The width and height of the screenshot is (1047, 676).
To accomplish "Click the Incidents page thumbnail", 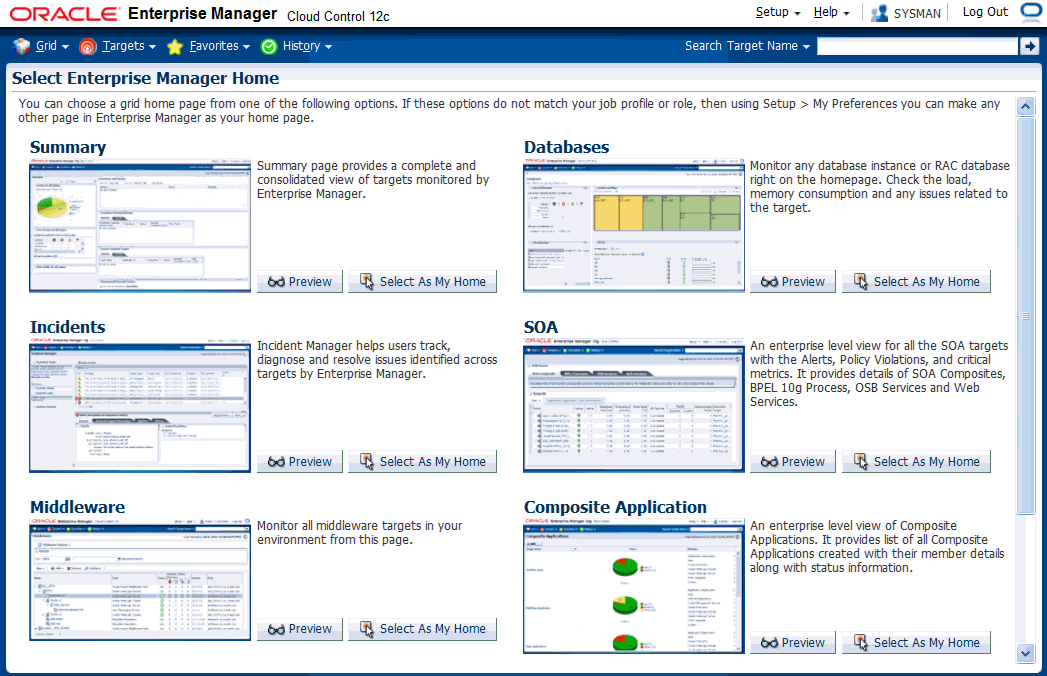I will click(140, 405).
